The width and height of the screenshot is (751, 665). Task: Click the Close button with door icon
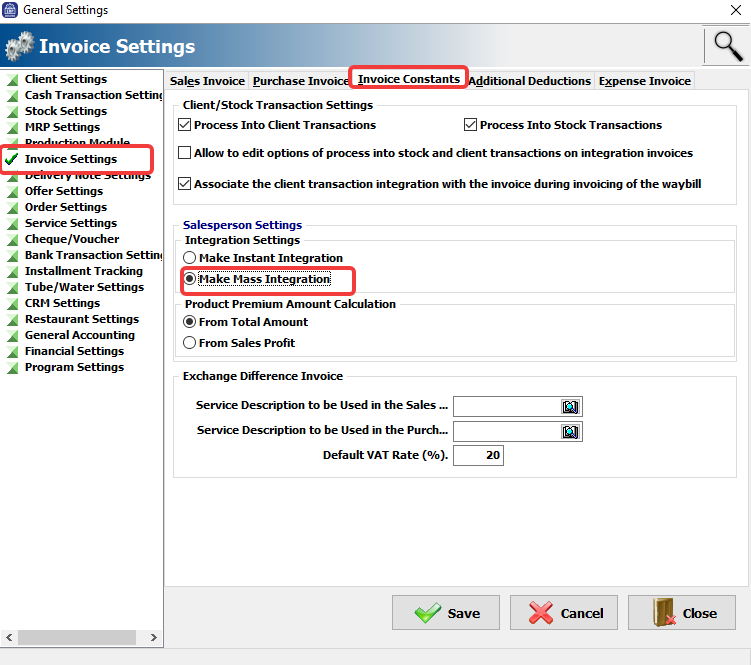pos(682,613)
